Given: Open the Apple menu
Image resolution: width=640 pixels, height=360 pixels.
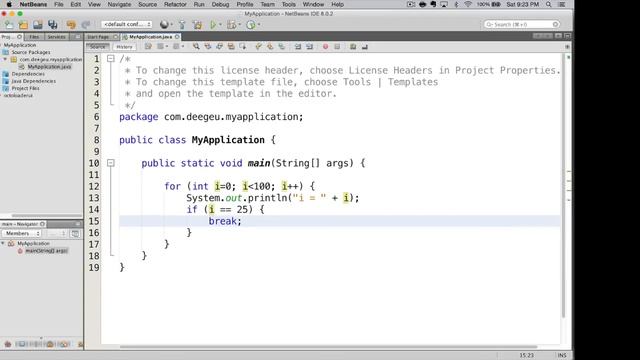Looking at the screenshot, I should (9, 4).
